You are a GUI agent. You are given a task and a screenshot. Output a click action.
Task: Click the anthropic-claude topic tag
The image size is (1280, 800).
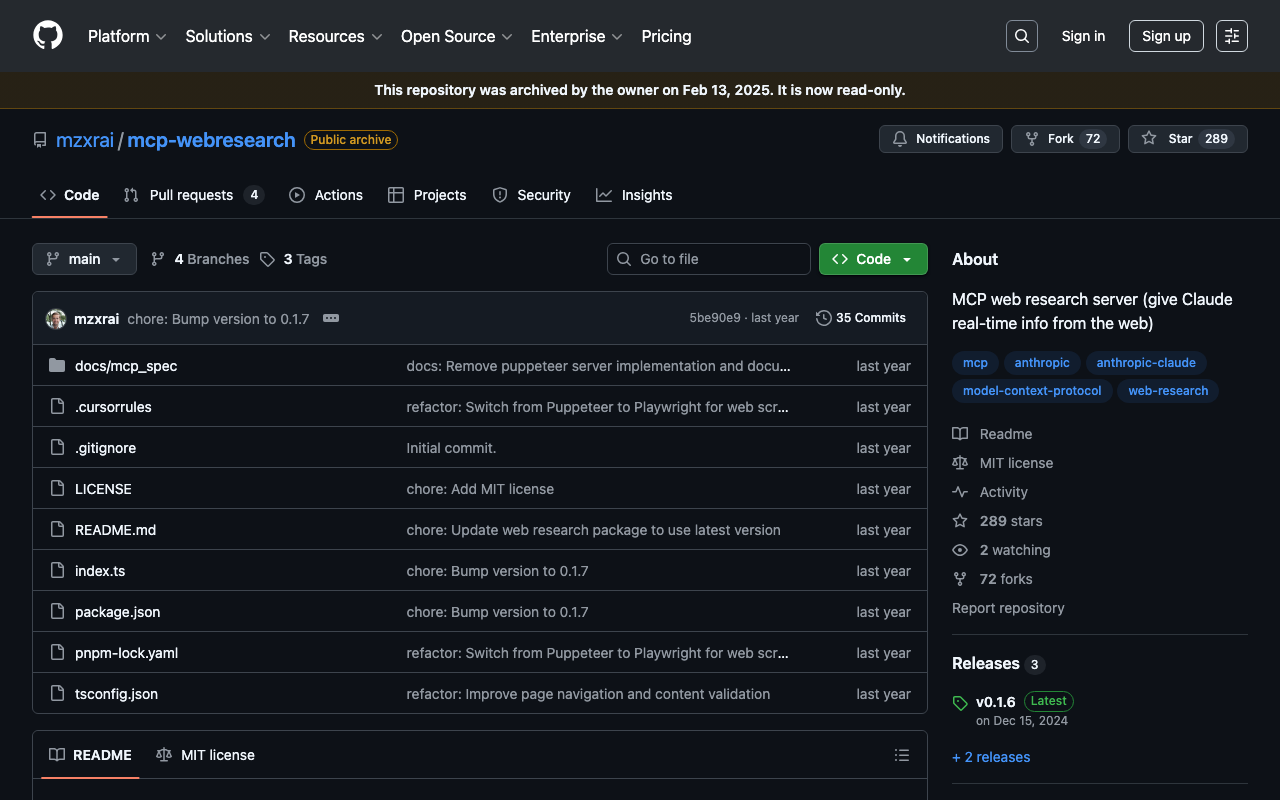(1146, 363)
